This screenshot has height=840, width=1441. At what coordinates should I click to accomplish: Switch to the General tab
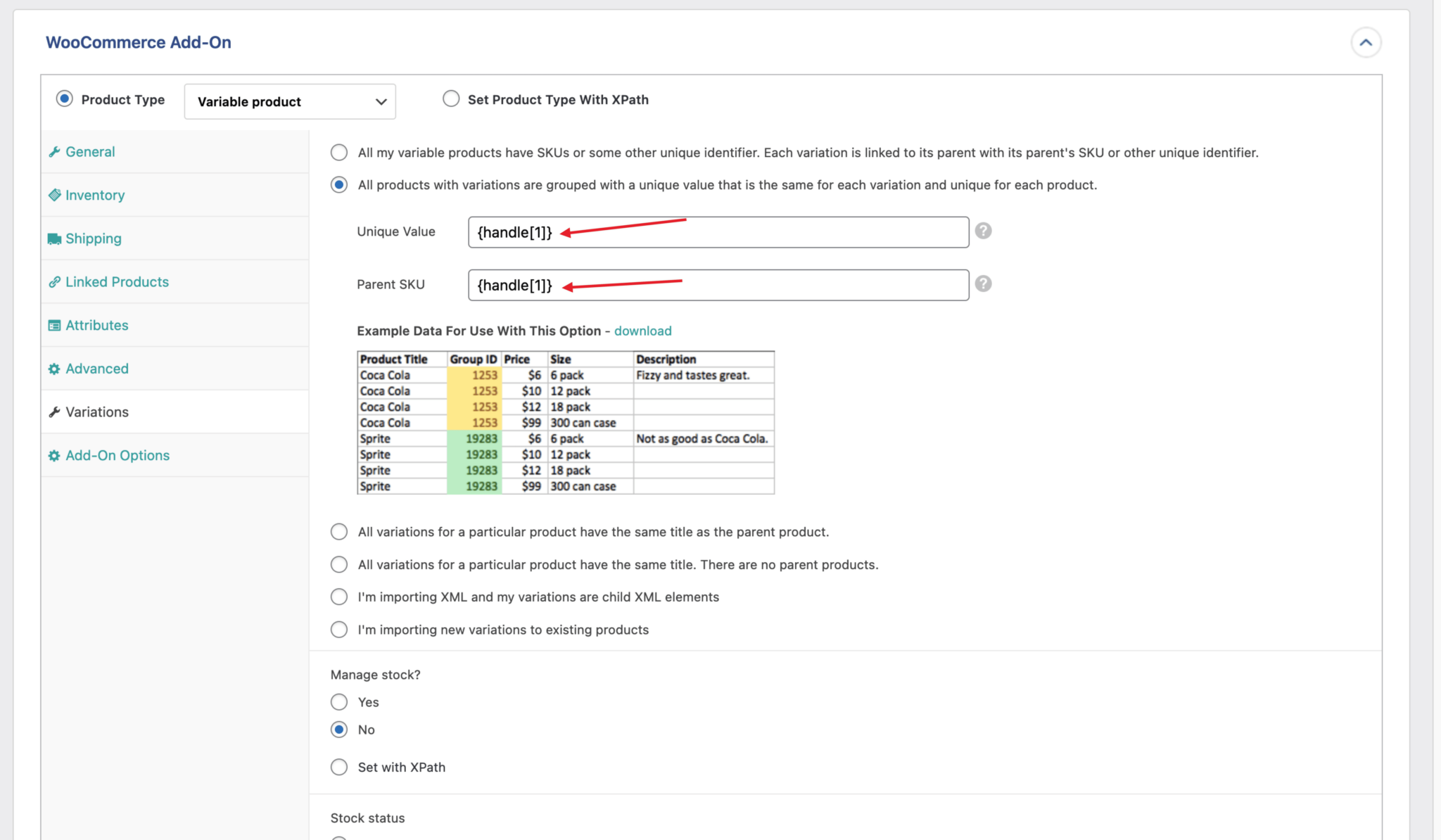[x=90, y=151]
